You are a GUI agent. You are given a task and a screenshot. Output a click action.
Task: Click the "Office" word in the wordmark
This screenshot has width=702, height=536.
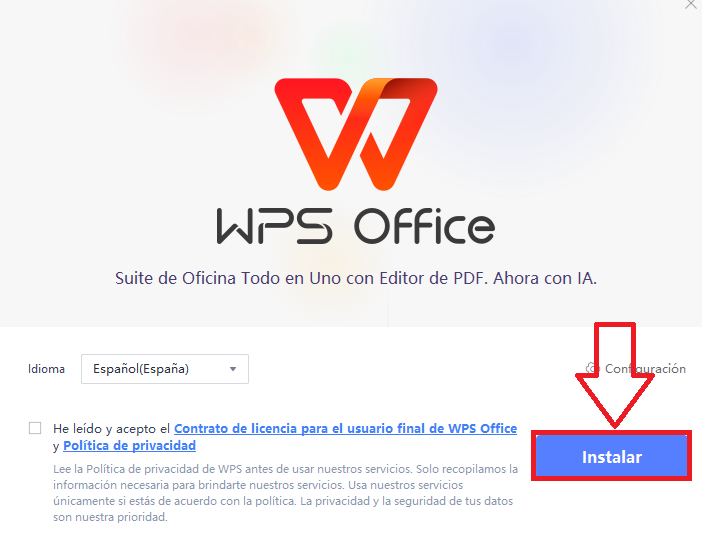(x=424, y=226)
